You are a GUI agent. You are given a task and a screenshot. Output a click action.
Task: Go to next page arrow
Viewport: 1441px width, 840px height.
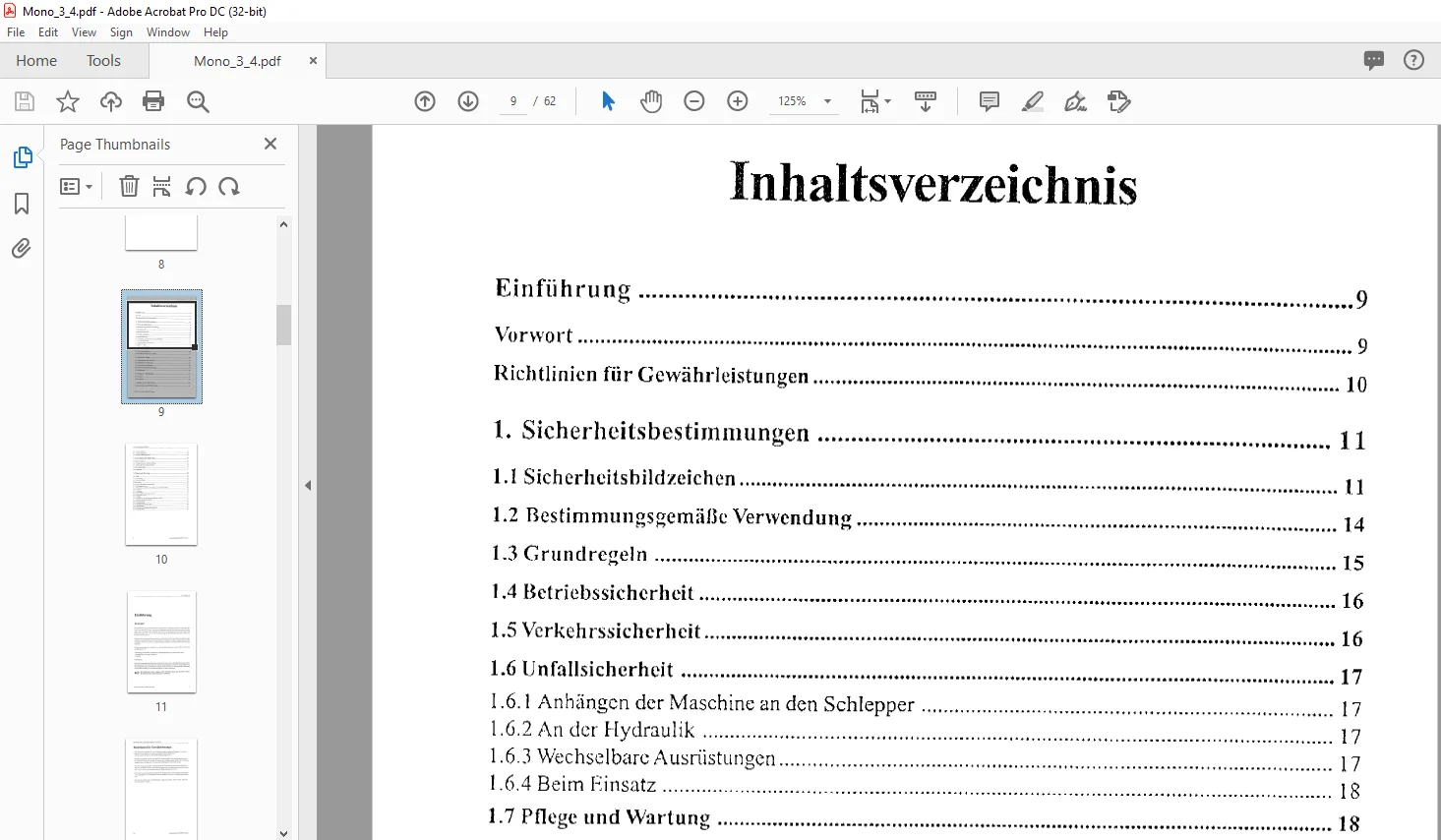(x=468, y=101)
